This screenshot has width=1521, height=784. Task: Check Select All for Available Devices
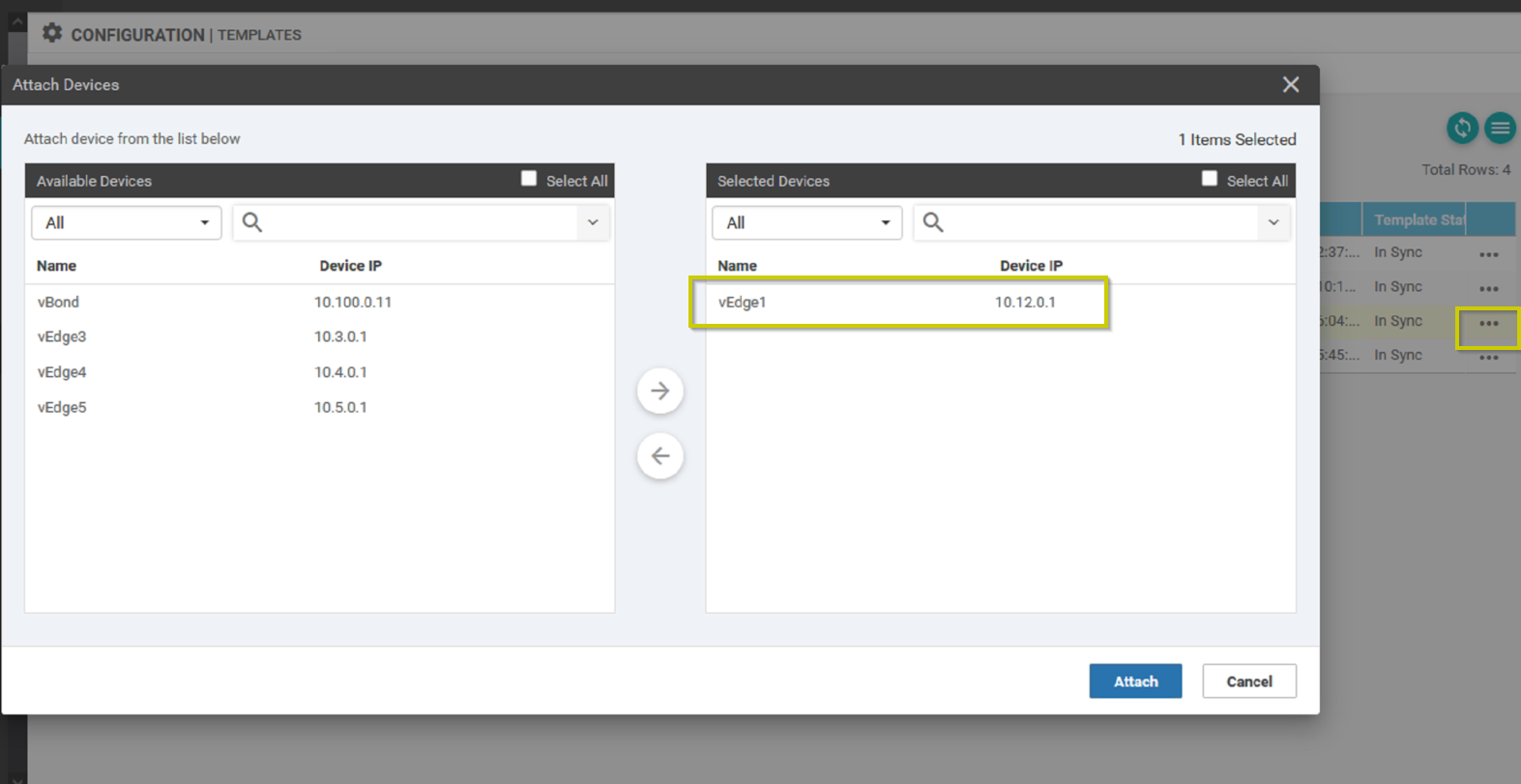pos(529,179)
